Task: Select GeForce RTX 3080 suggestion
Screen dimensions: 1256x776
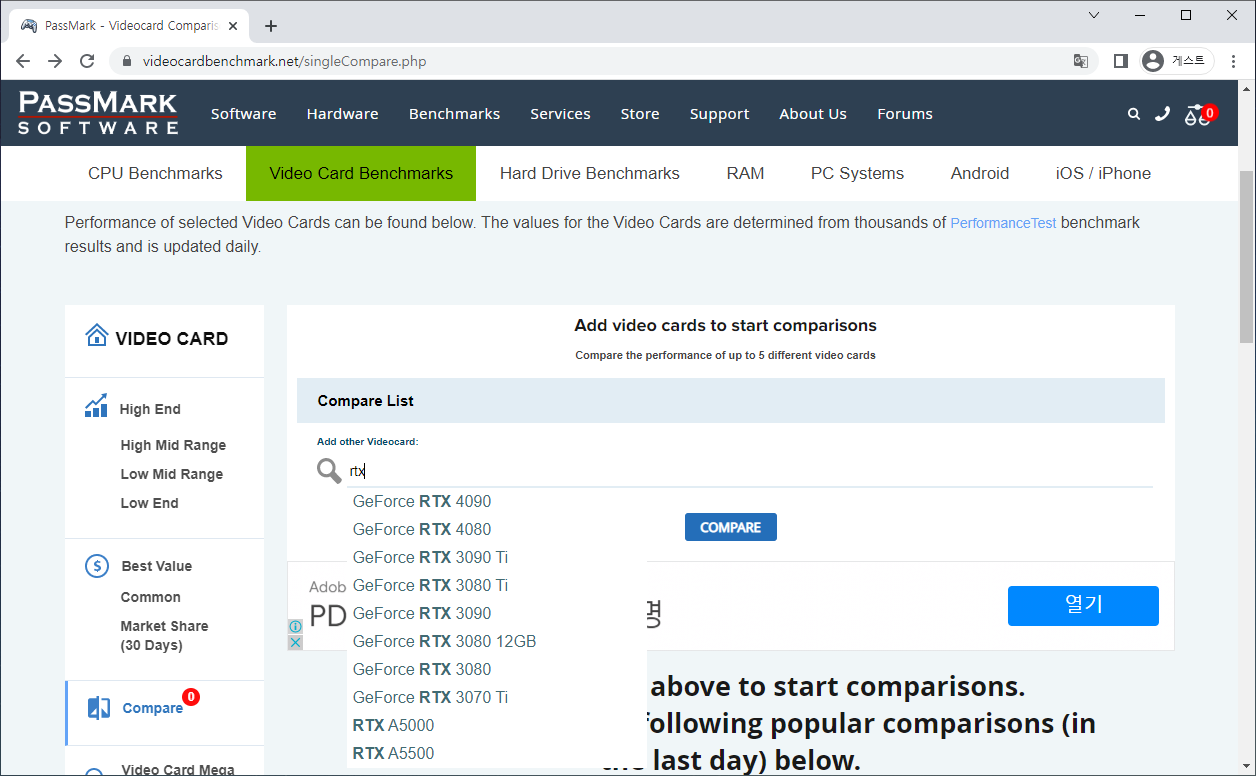Action: (497, 670)
